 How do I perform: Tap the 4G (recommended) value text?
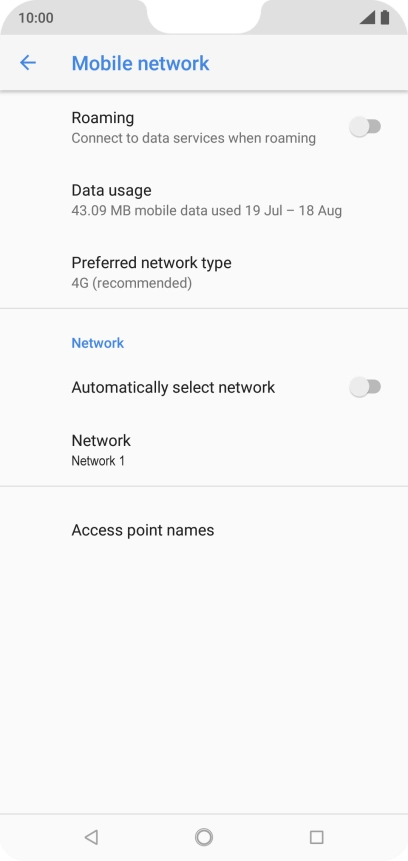[x=132, y=283]
